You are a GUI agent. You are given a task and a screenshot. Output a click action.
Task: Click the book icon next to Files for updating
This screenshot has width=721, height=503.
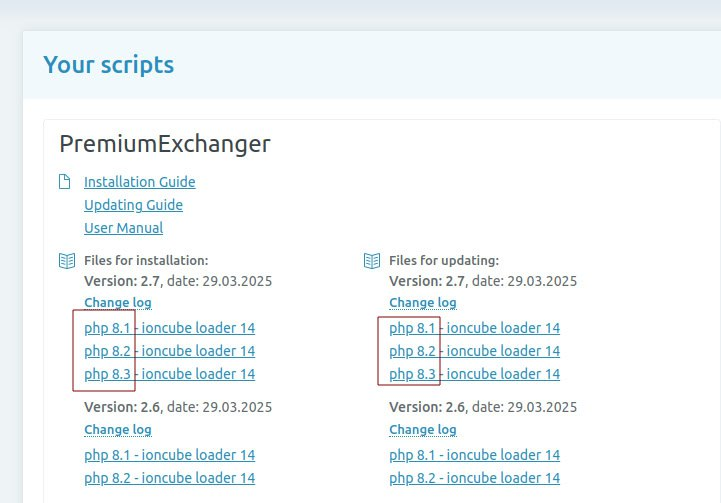371,260
